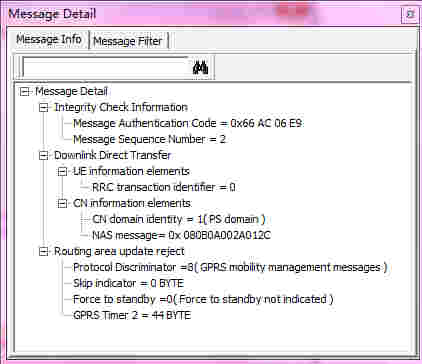The width and height of the screenshot is (422, 364).
Task: Select Integrity Check Information row
Action: coord(121,107)
